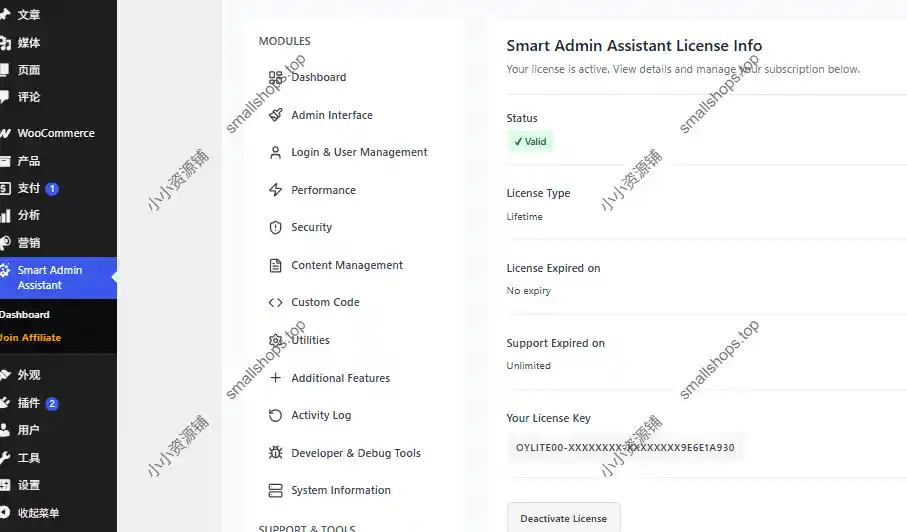Click the Activity Log history icon

[275, 415]
